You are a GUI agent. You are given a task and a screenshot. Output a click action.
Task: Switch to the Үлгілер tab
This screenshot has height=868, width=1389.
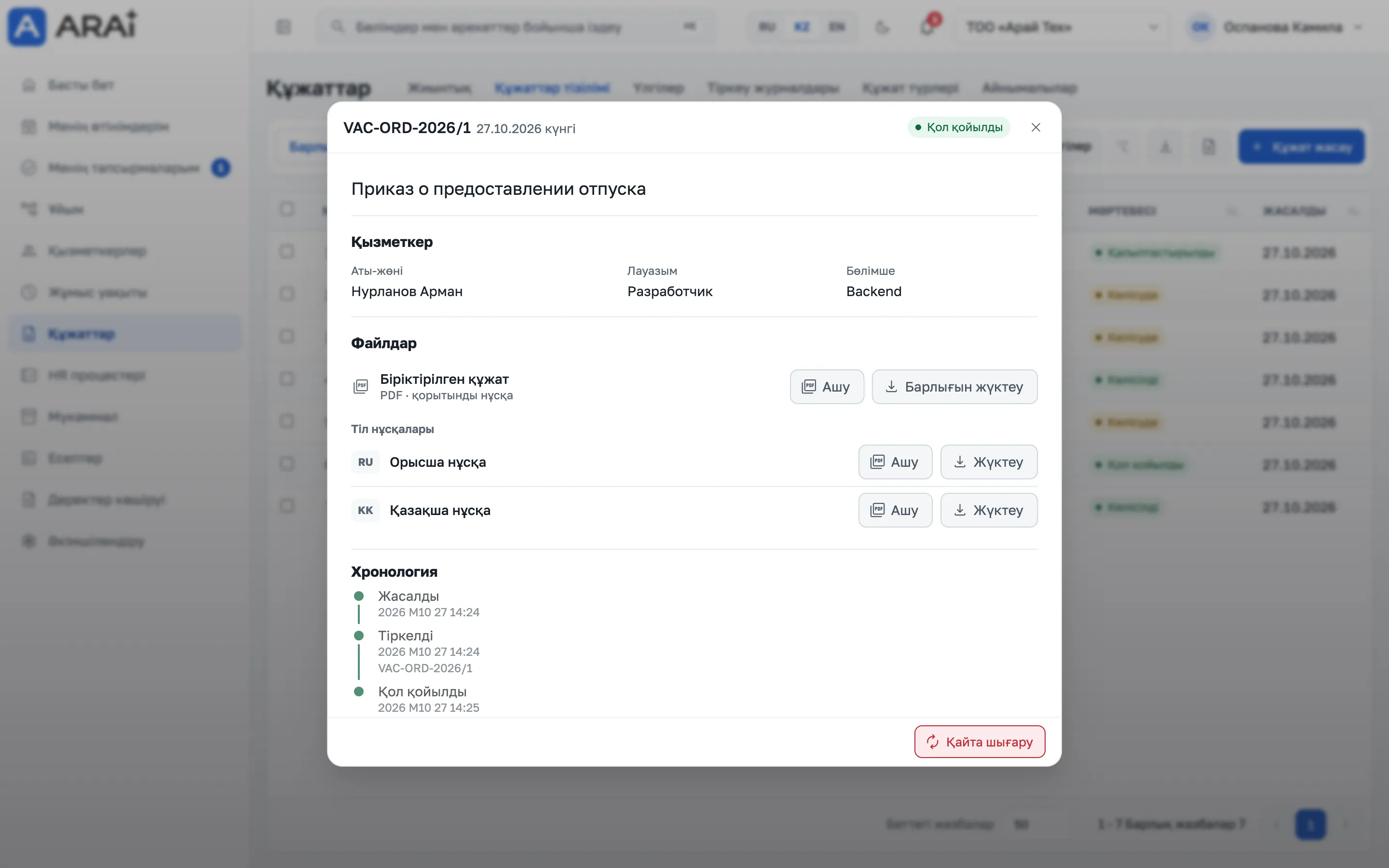coord(658,88)
